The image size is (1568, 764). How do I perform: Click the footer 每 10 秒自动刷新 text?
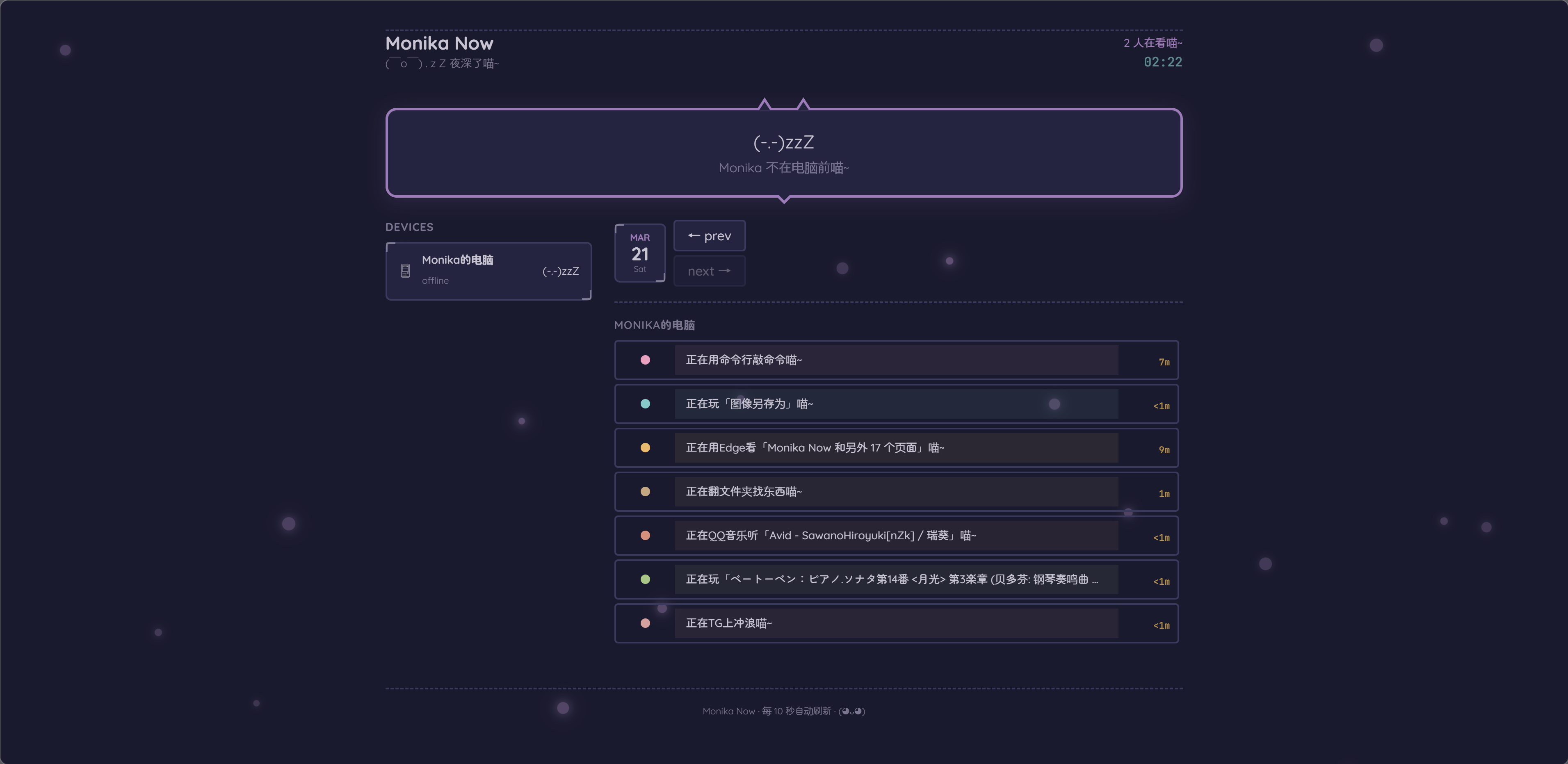[x=796, y=711]
